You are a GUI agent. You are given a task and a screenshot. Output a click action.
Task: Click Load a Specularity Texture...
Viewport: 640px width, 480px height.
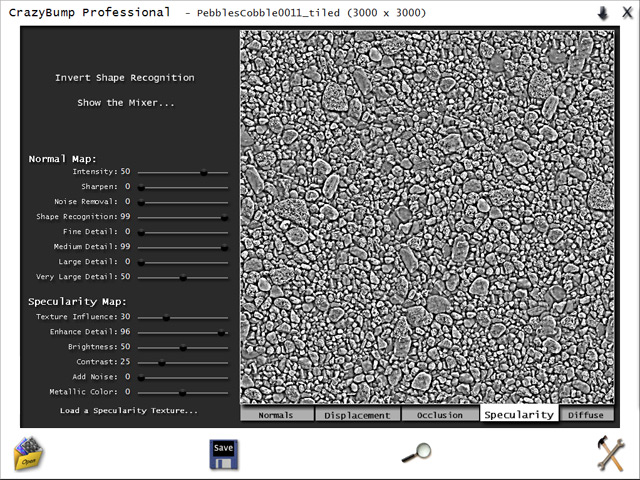(128, 411)
